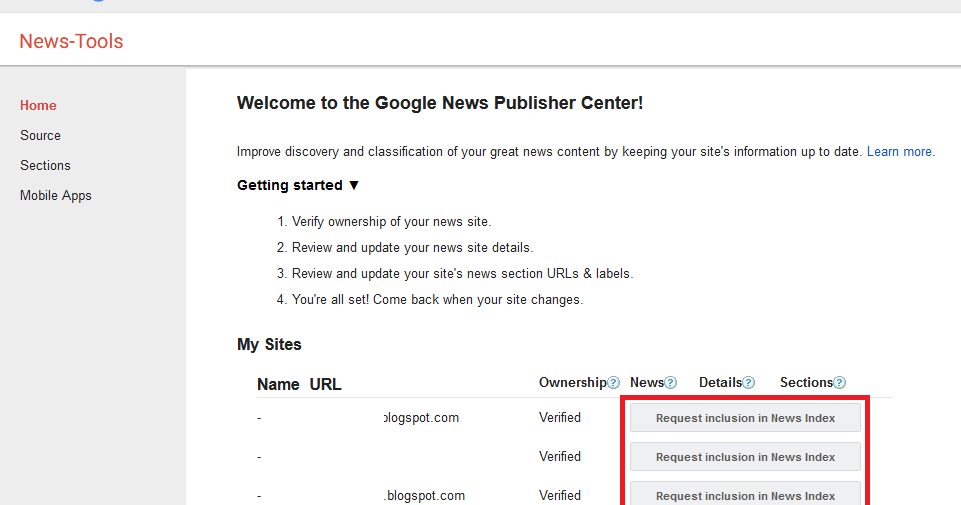Click the My Sites heading

[x=269, y=344]
